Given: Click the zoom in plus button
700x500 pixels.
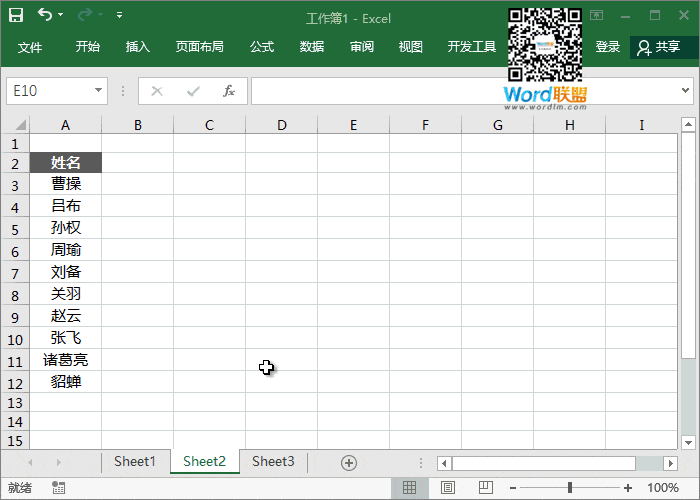Looking at the screenshot, I should [x=628, y=488].
